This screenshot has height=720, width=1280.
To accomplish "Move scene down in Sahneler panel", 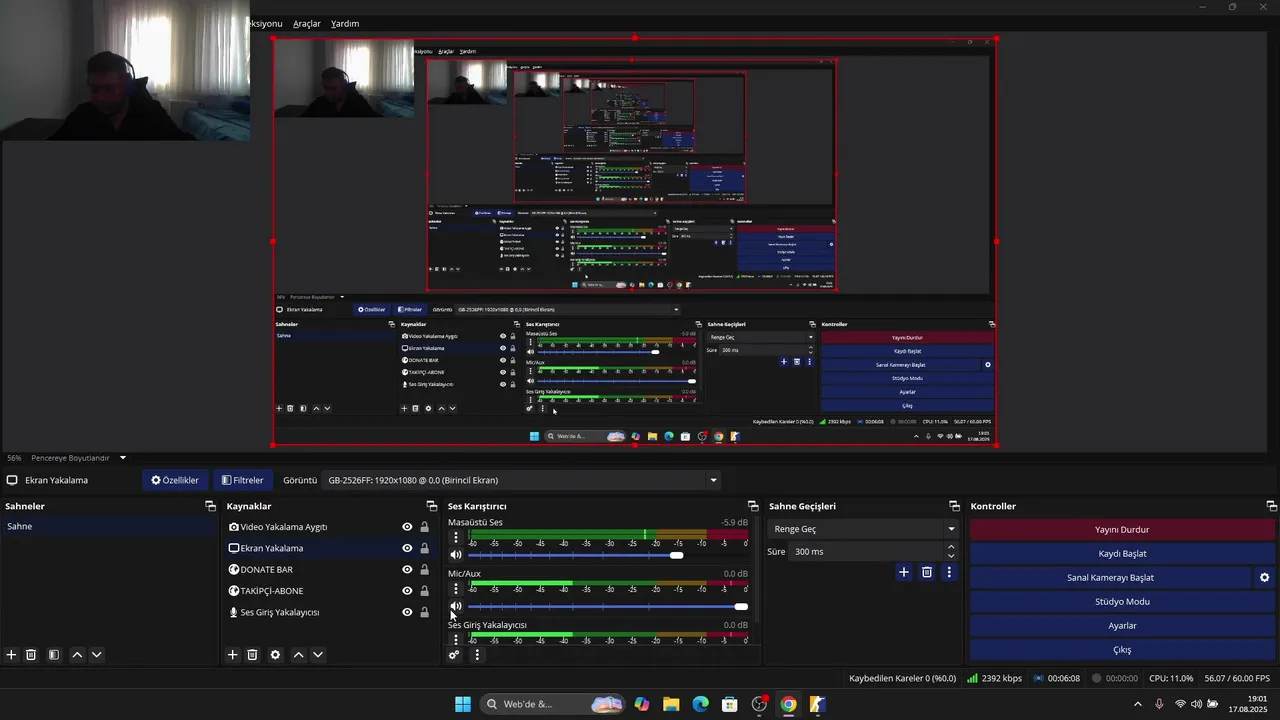I will (x=97, y=655).
